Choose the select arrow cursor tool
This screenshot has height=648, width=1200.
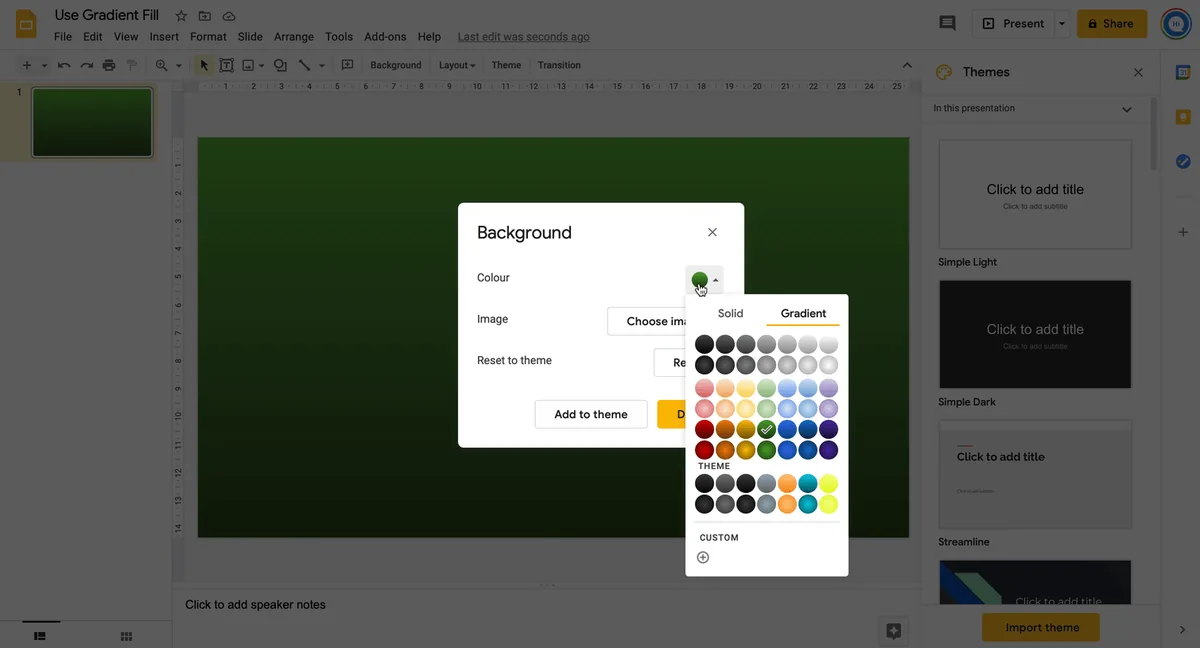(x=204, y=65)
